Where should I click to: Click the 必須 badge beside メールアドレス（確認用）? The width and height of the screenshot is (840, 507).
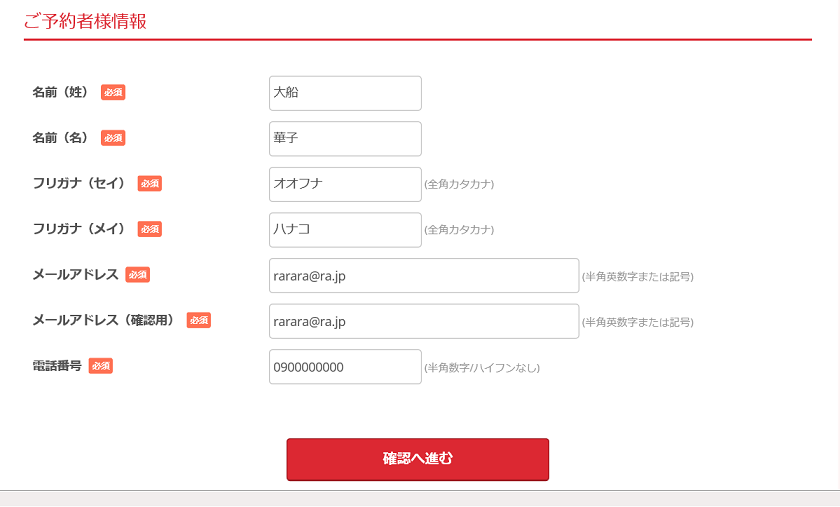tap(199, 320)
